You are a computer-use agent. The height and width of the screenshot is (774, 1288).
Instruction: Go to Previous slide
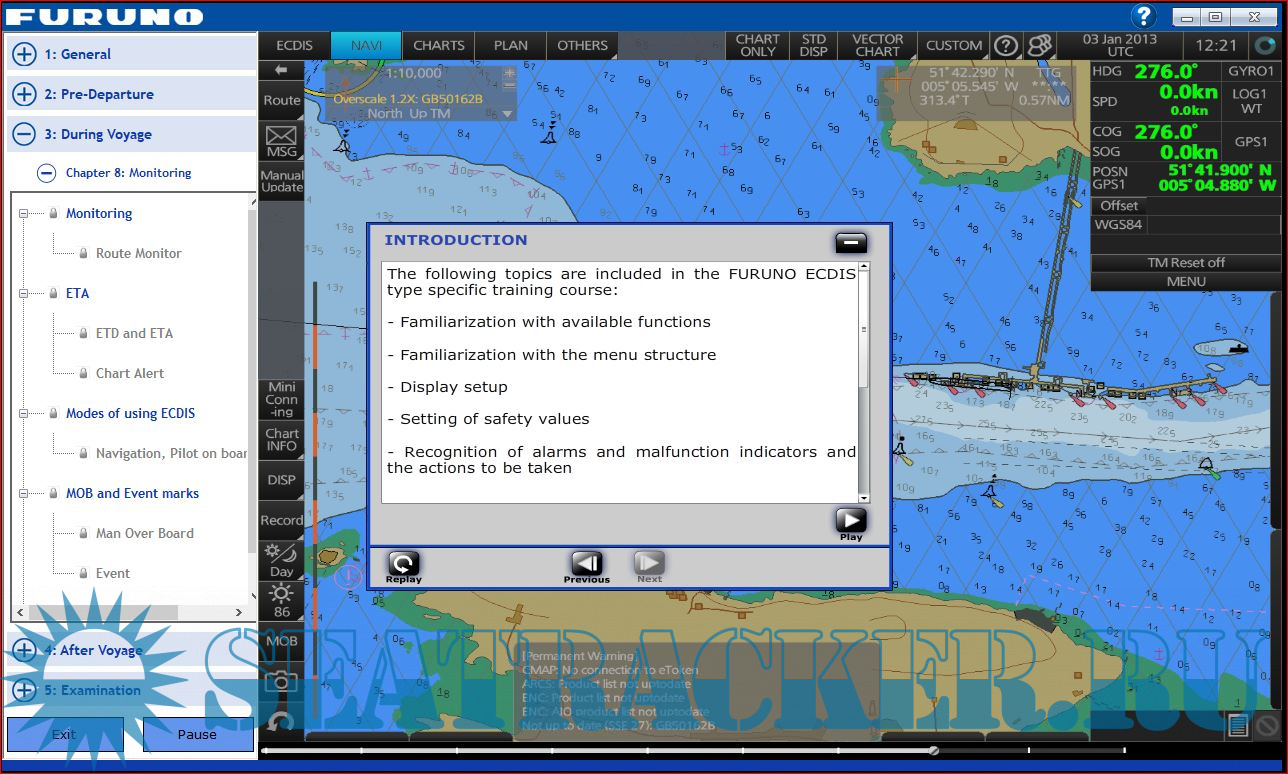(586, 564)
